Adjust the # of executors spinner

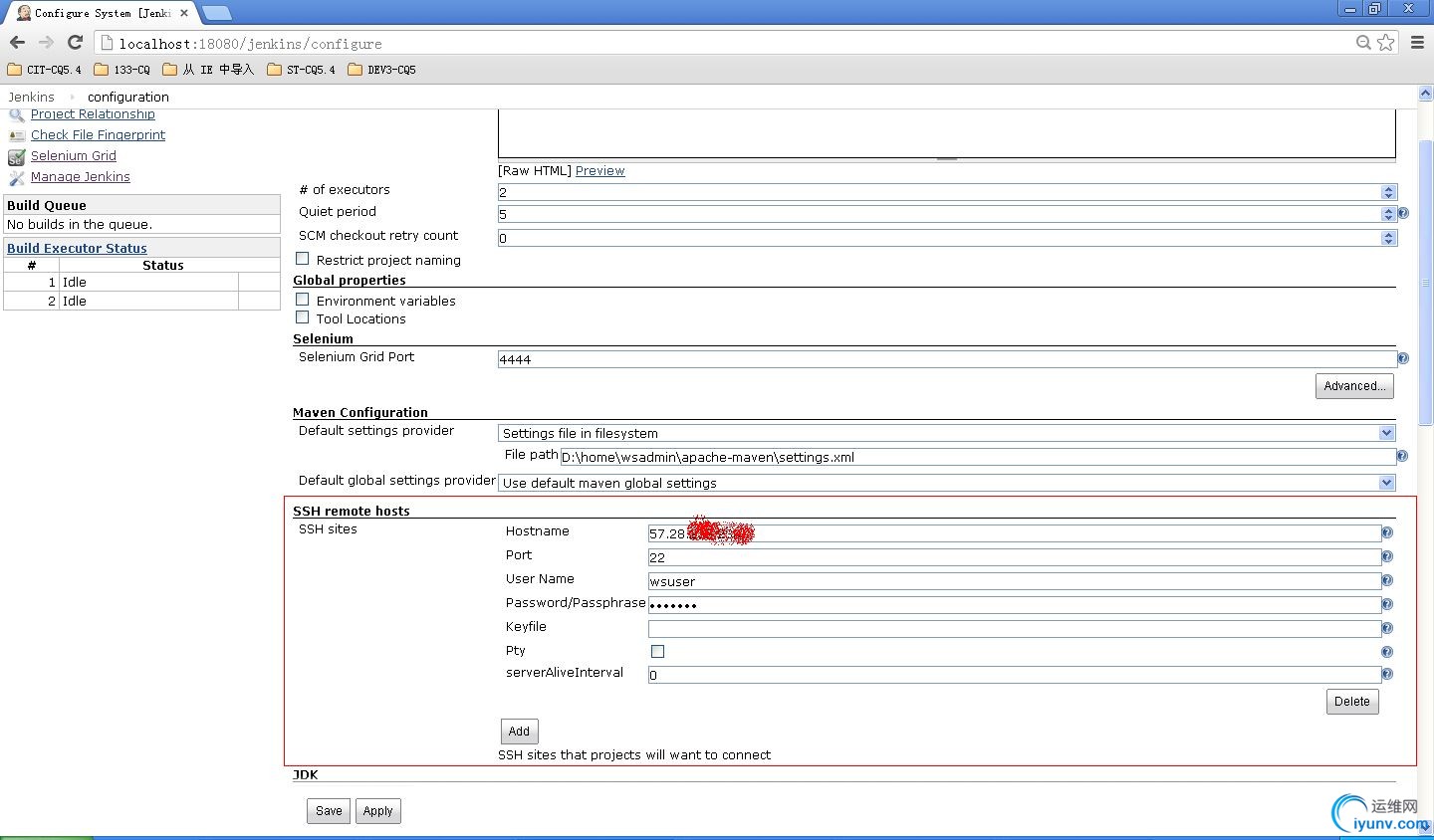click(x=1389, y=192)
